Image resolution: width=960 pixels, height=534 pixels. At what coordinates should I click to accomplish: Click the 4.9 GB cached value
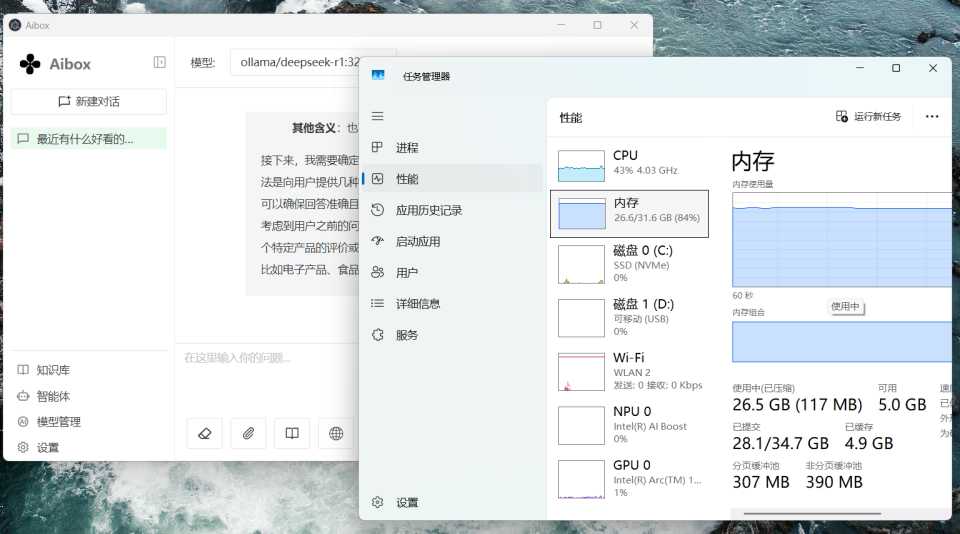point(869,443)
